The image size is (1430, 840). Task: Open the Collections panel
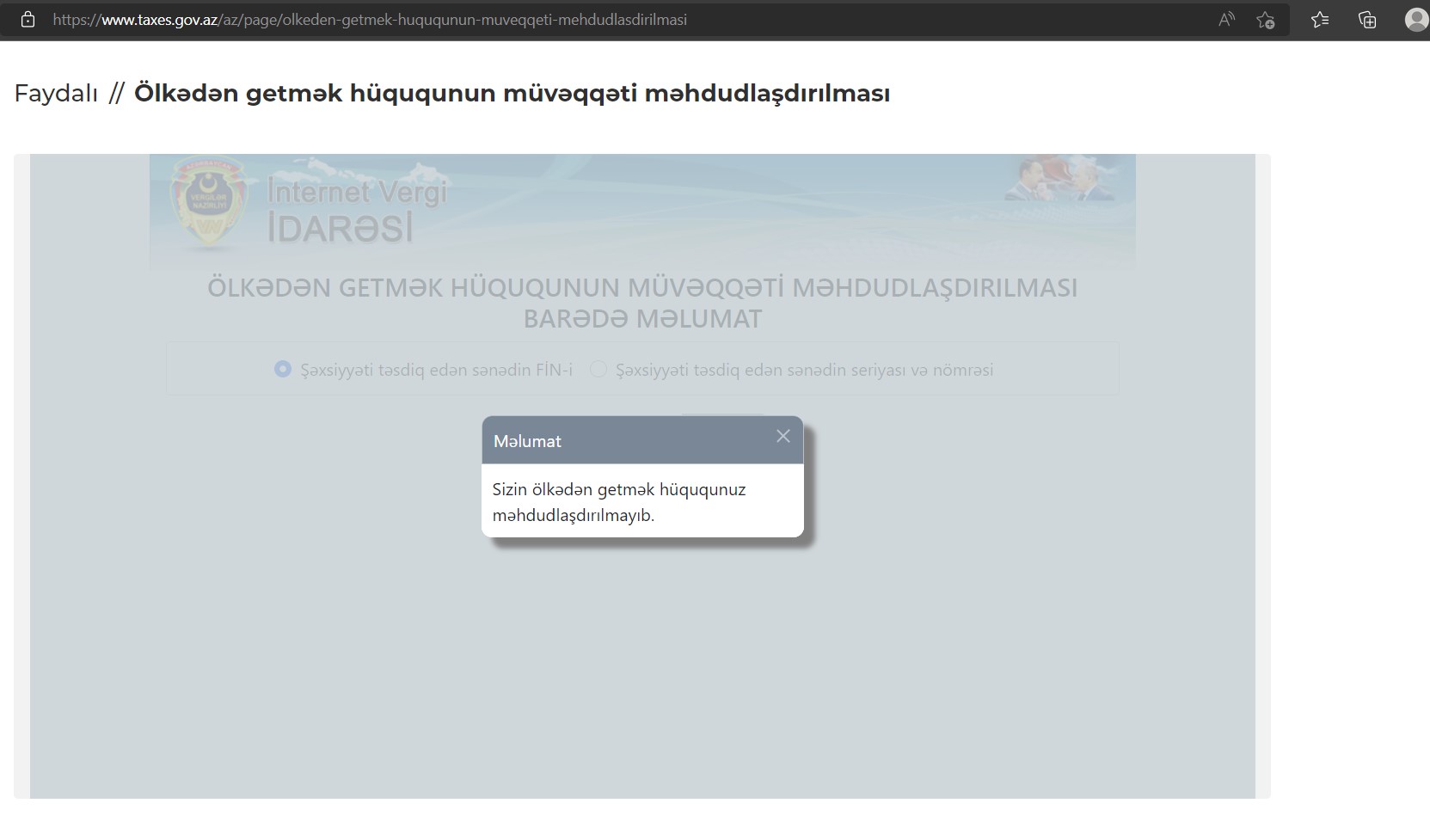click(x=1367, y=20)
